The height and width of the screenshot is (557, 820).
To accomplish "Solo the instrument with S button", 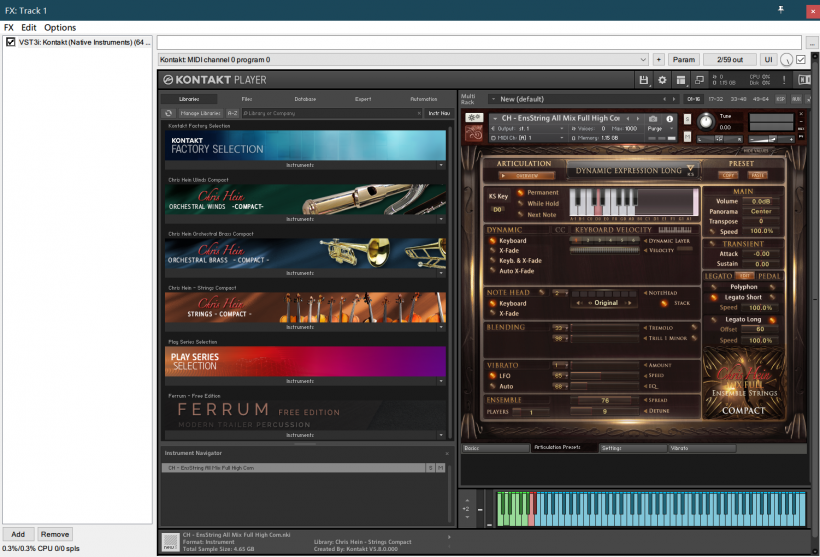I will pos(687,118).
